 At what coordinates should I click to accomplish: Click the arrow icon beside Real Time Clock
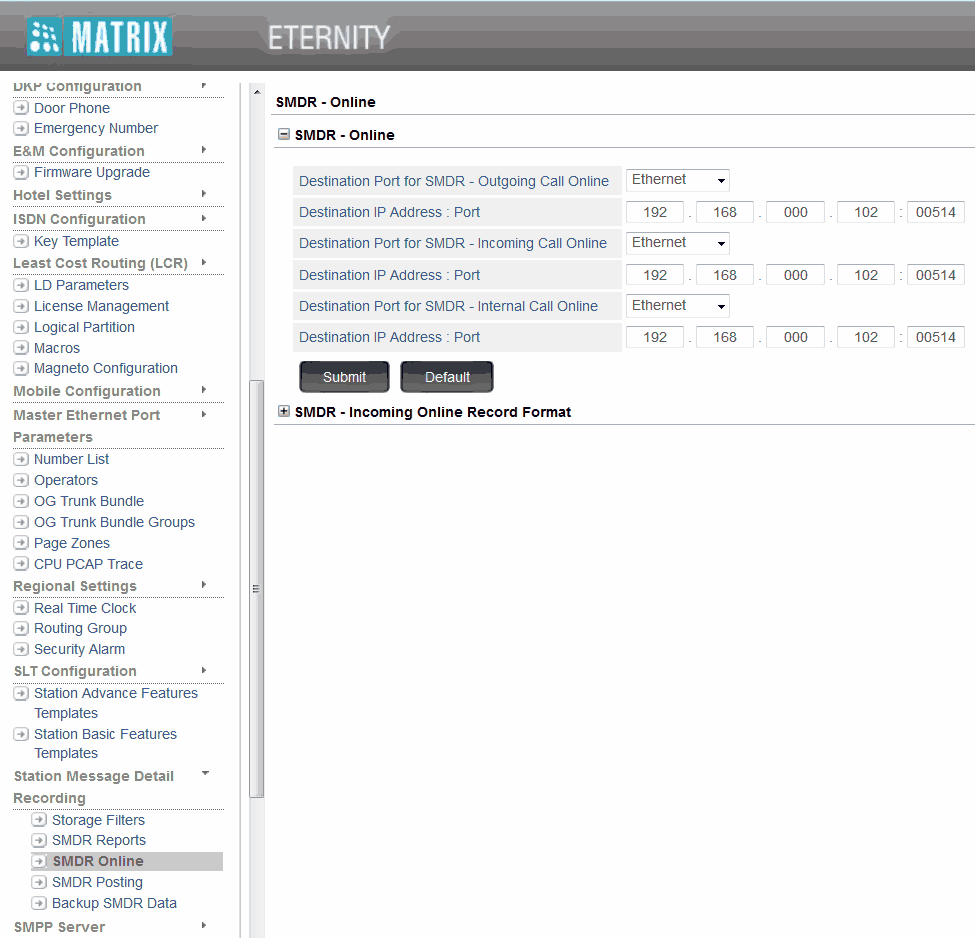pyautogui.click(x=21, y=608)
